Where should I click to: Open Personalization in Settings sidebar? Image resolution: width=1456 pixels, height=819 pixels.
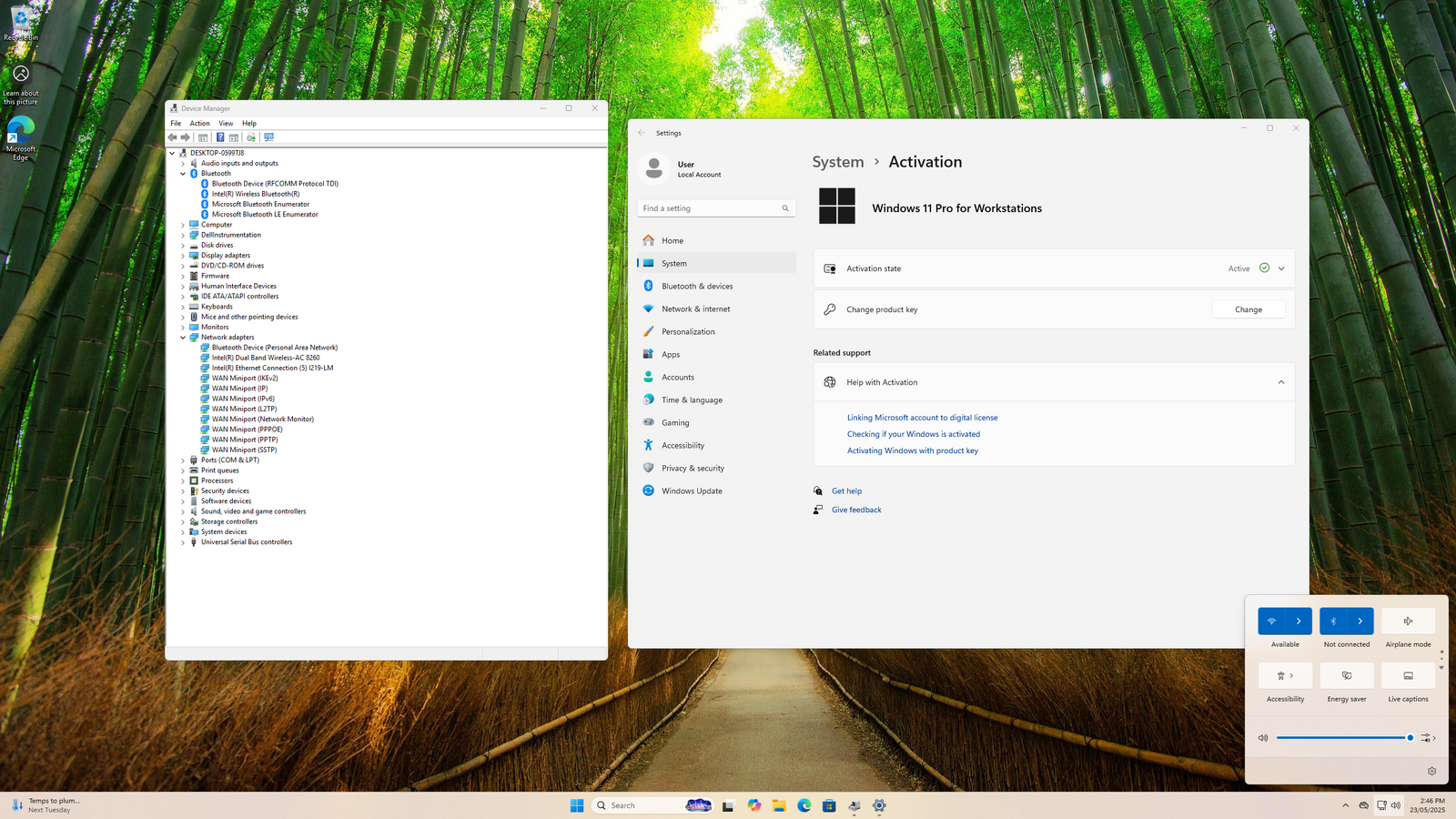click(x=716, y=331)
